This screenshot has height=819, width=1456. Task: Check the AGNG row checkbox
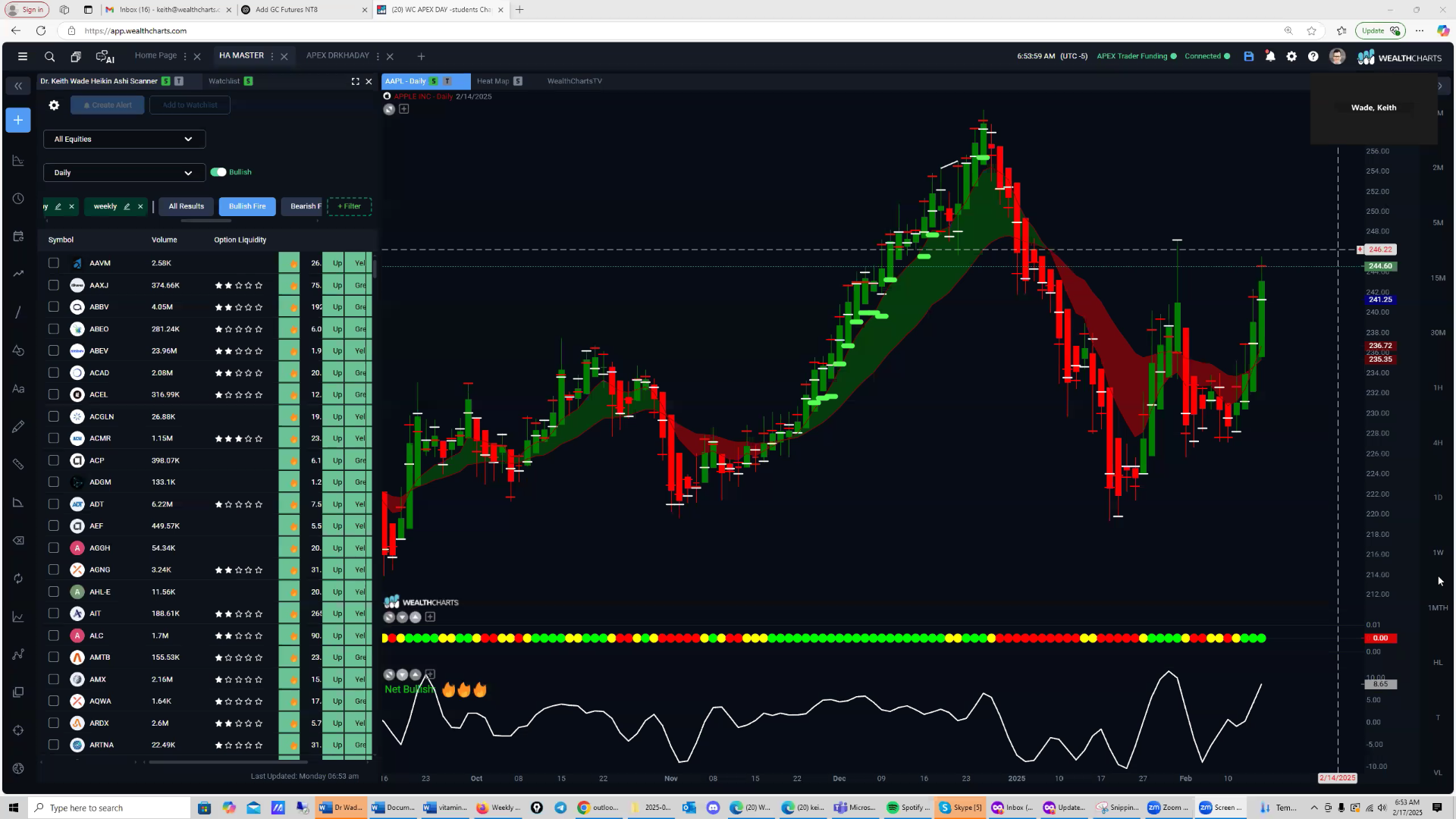53,570
